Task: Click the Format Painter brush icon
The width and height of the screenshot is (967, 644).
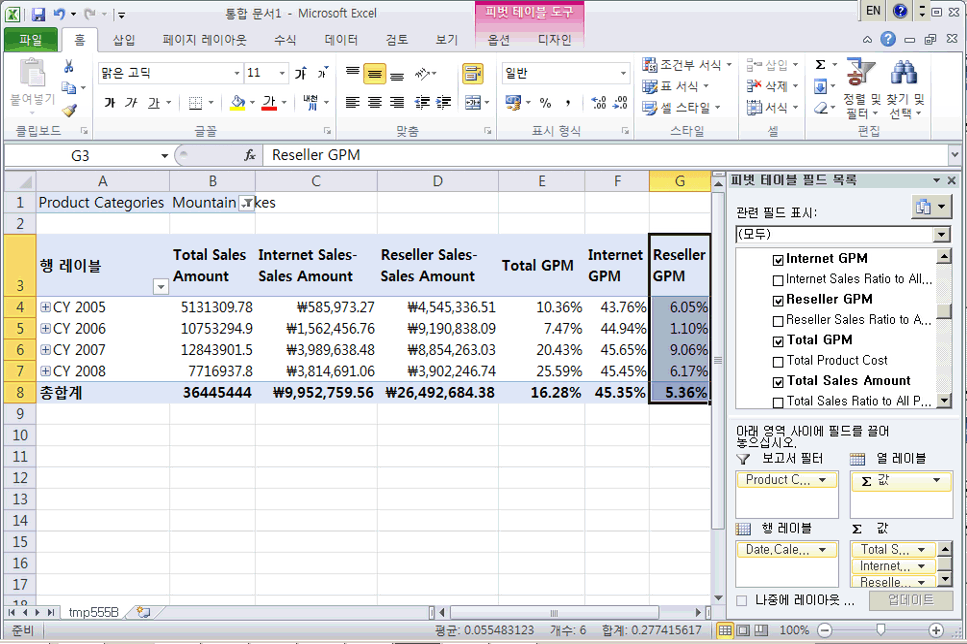Action: coord(69,110)
